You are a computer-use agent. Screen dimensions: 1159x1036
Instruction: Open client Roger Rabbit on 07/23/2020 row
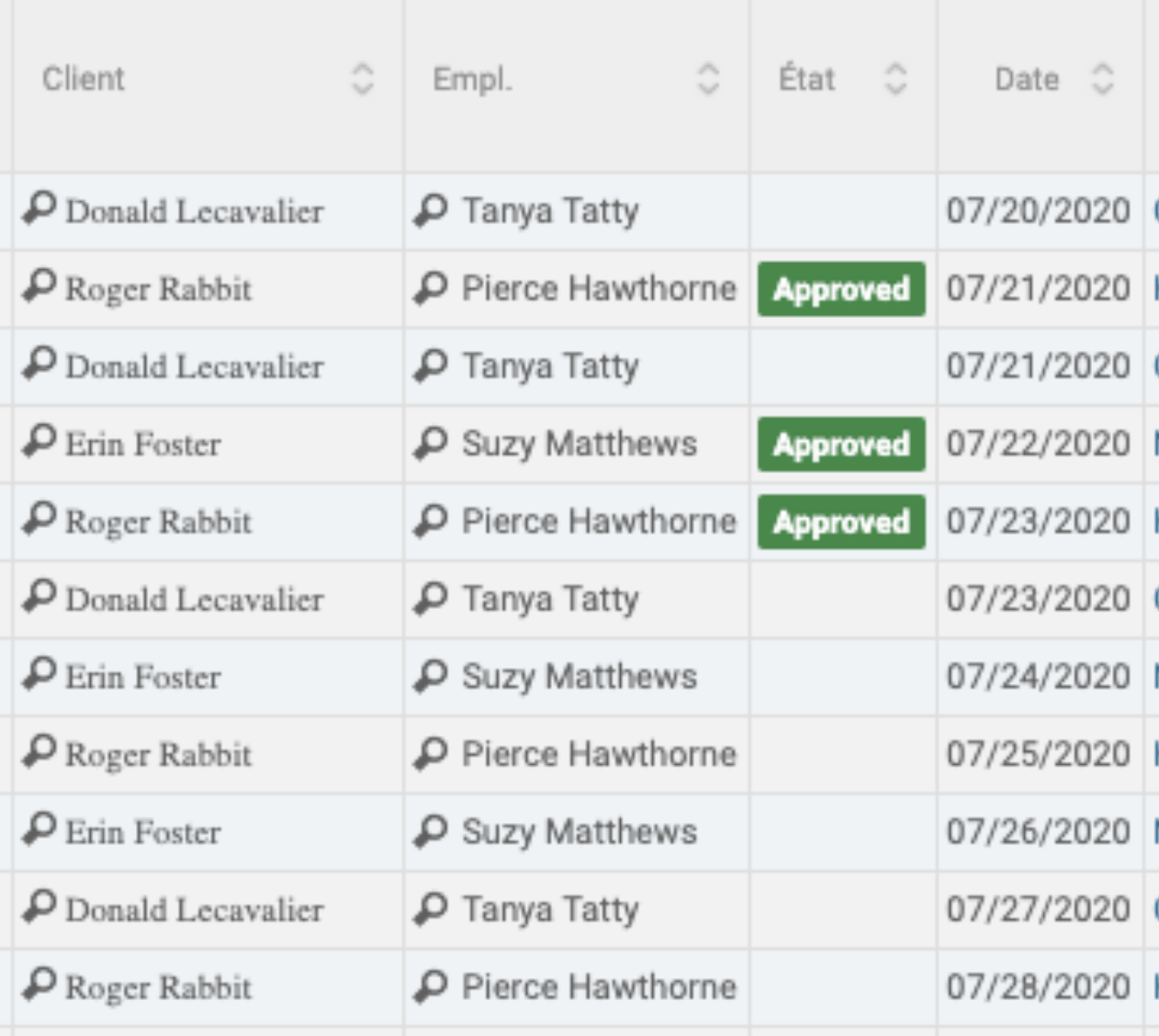point(158,522)
